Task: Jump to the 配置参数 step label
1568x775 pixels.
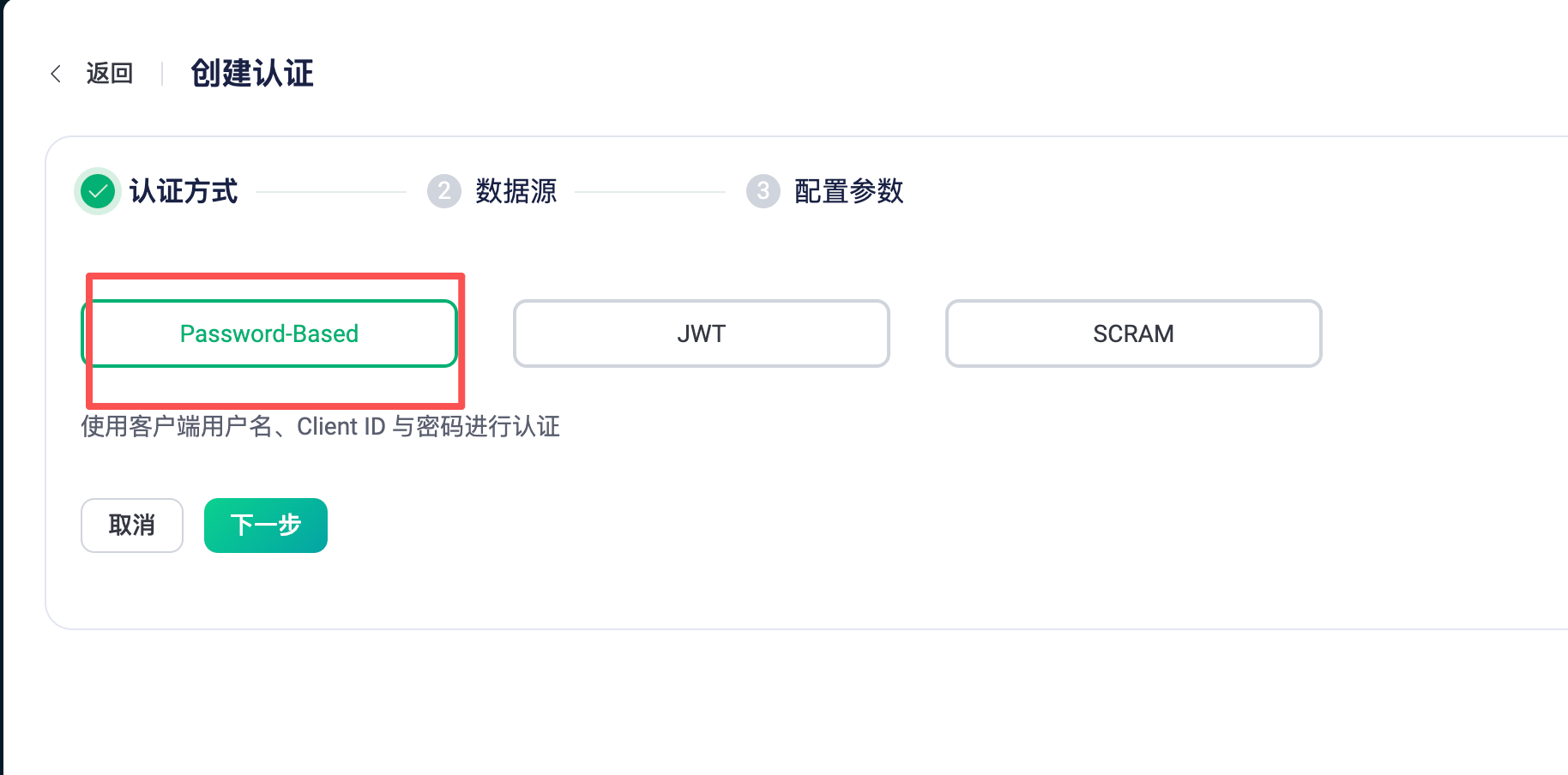Action: [849, 191]
